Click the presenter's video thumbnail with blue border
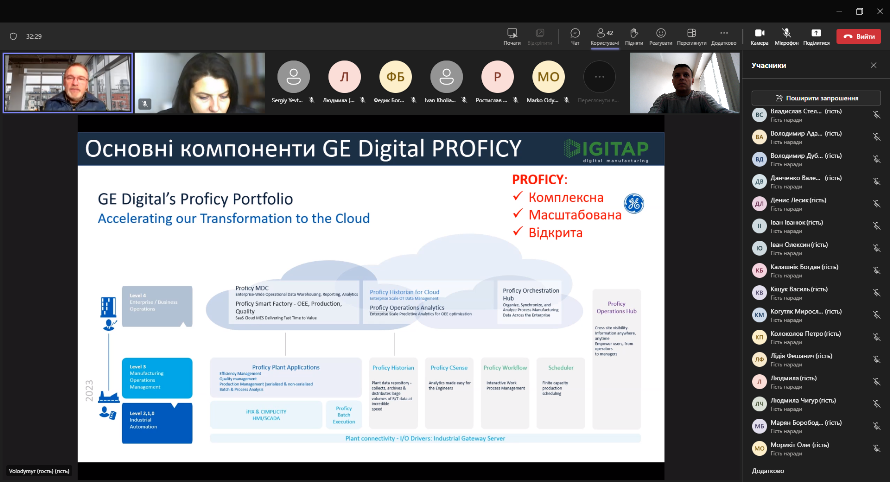Viewport: 890px width, 482px height. (x=67, y=83)
